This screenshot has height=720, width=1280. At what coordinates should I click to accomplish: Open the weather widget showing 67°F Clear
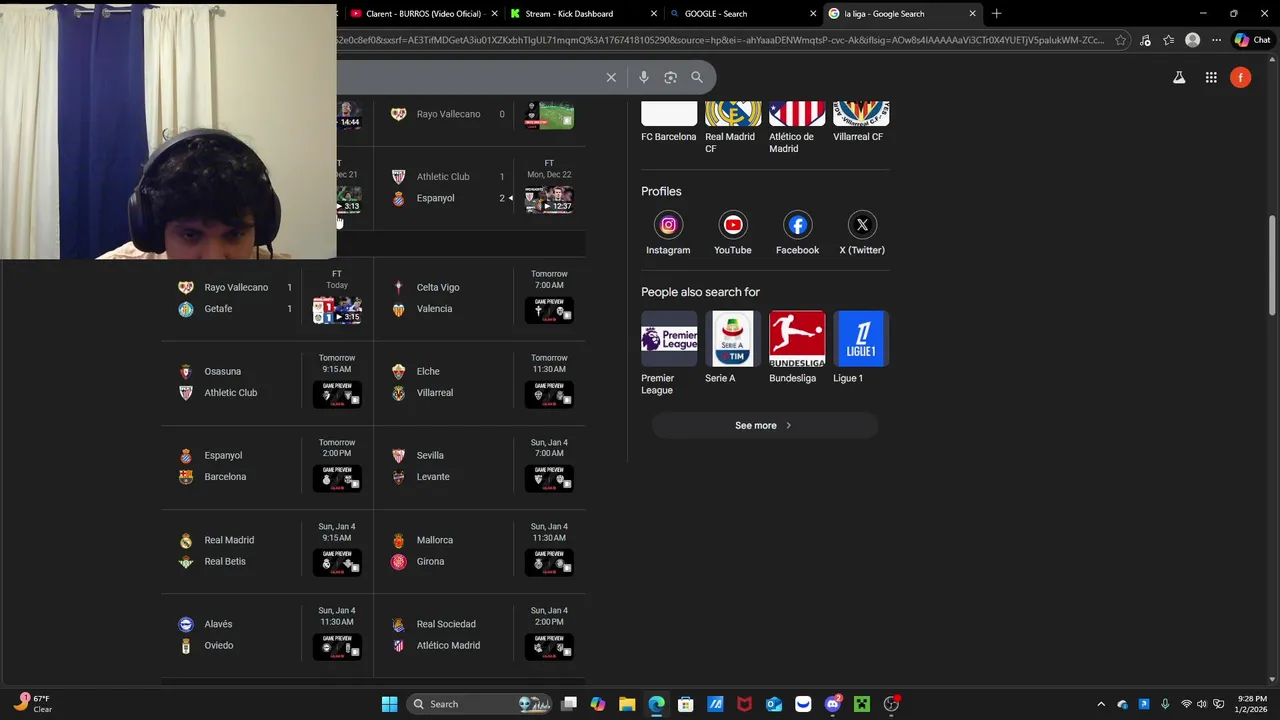pos(32,704)
